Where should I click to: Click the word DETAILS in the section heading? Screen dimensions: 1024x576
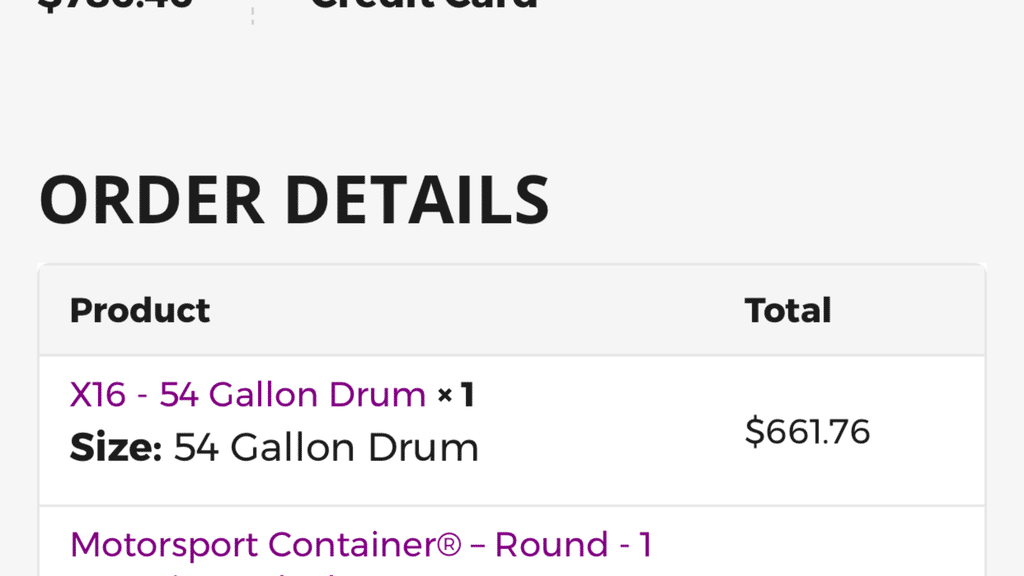(x=416, y=200)
